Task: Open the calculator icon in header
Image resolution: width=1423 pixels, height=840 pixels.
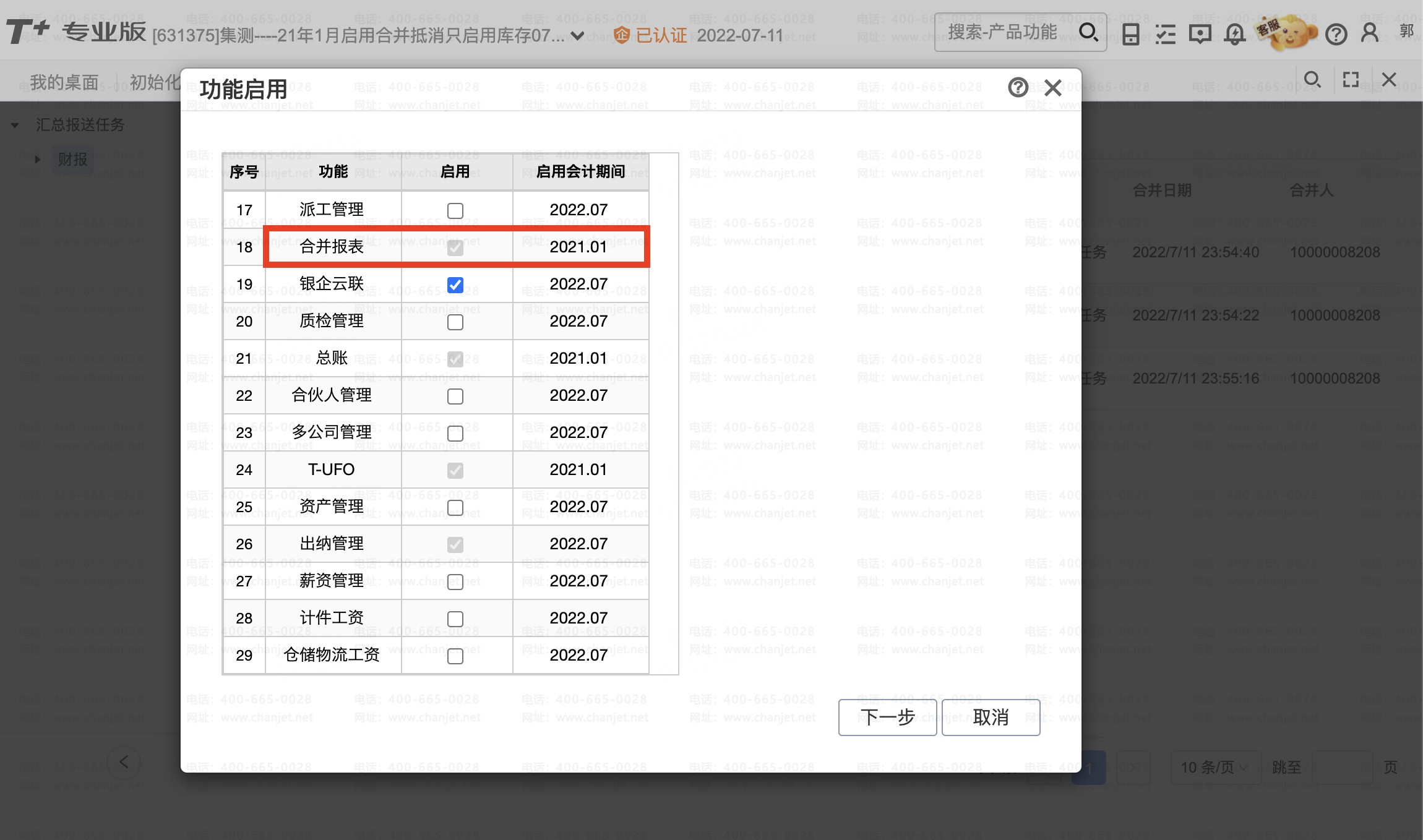Action: pos(1130,33)
